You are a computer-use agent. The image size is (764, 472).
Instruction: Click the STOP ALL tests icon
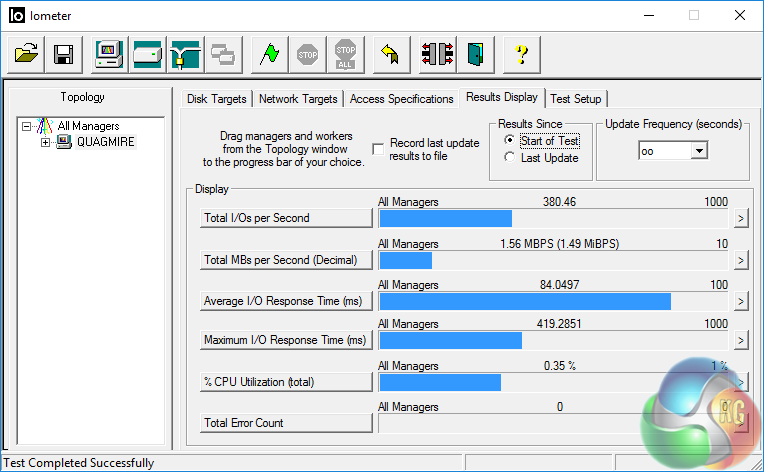(x=345, y=54)
